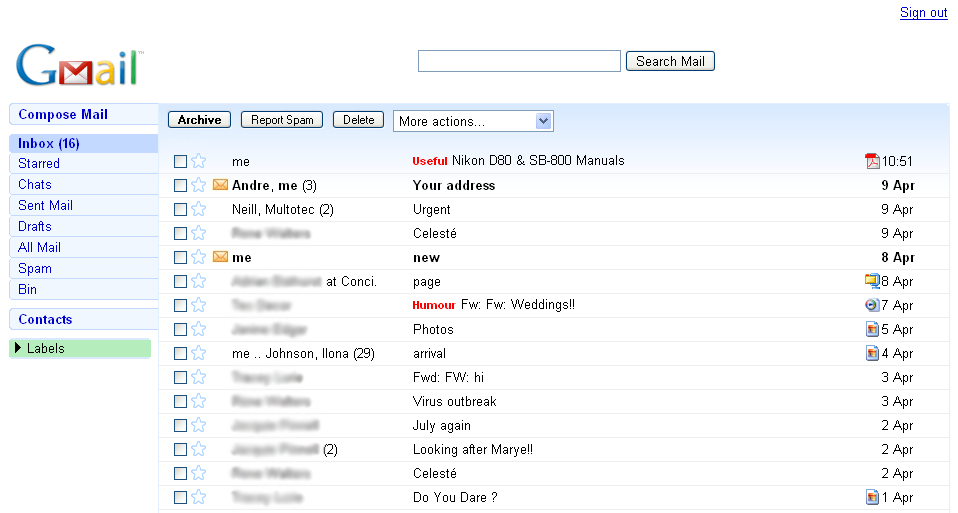Click the Search Mail button
This screenshot has height=513, width=958.
670,61
